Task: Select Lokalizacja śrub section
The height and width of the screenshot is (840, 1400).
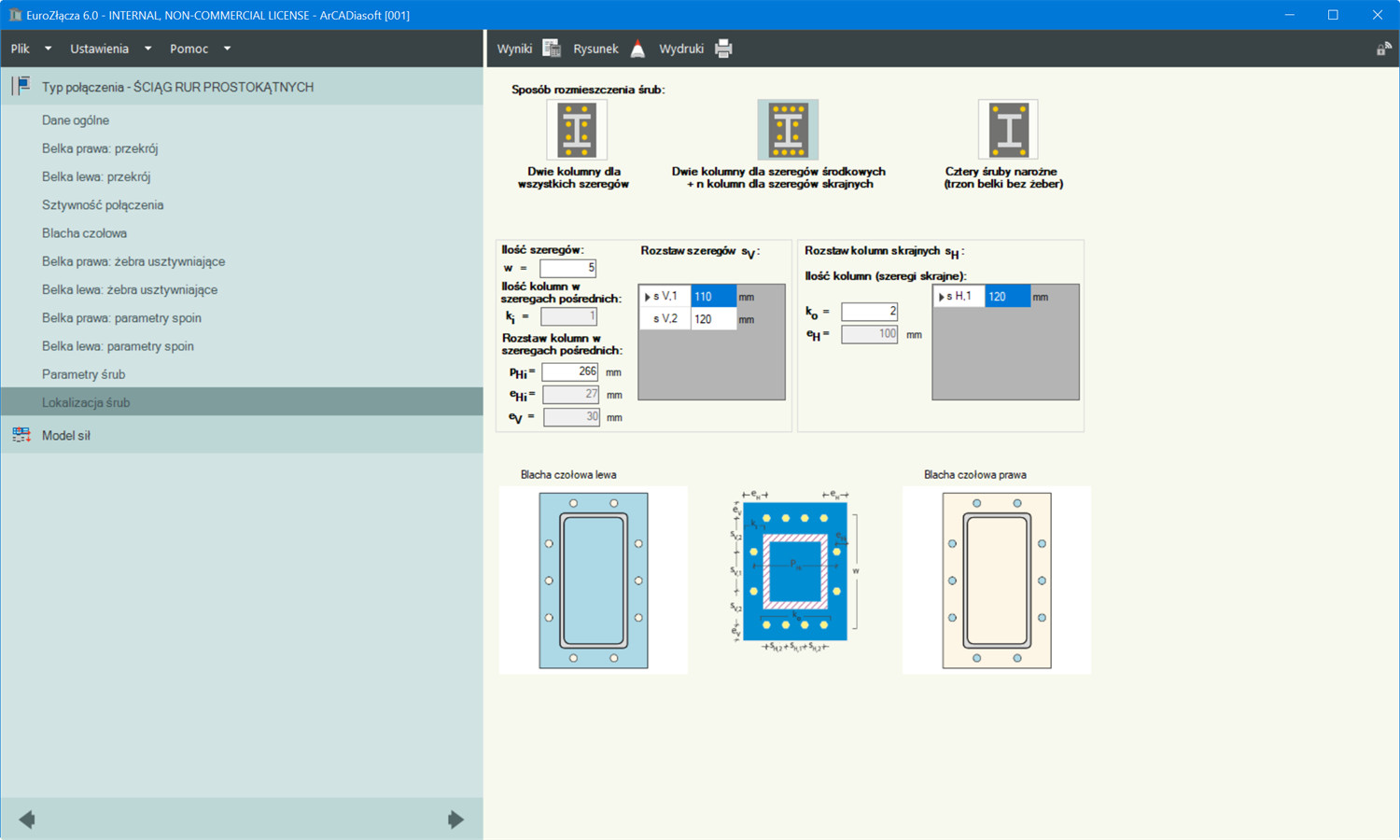Action: tap(242, 402)
